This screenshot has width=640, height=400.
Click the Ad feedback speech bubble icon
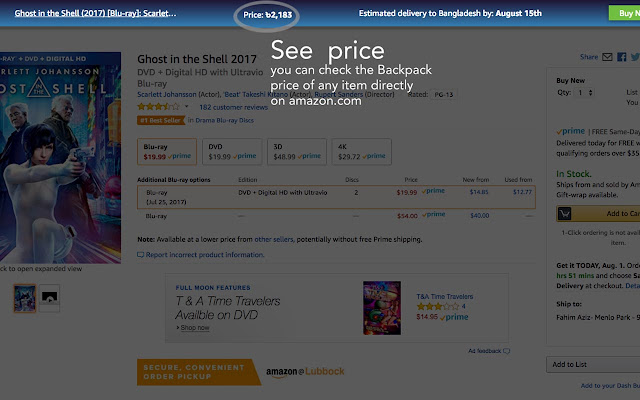(507, 351)
